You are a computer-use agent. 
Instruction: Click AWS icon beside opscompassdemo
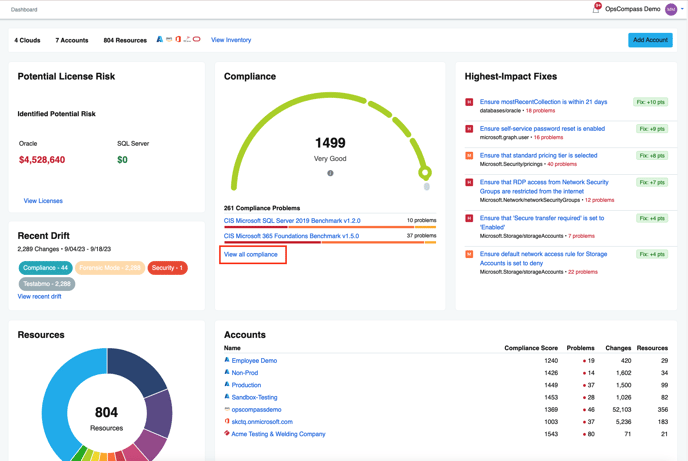tap(227, 409)
